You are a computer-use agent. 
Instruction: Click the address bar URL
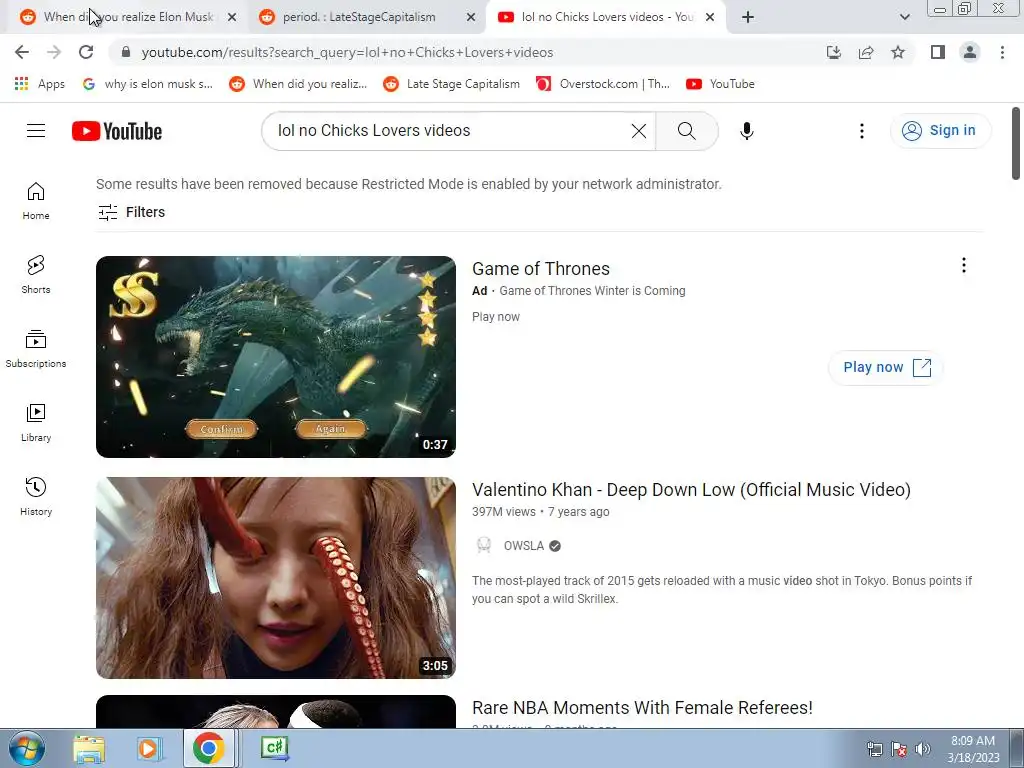(347, 52)
